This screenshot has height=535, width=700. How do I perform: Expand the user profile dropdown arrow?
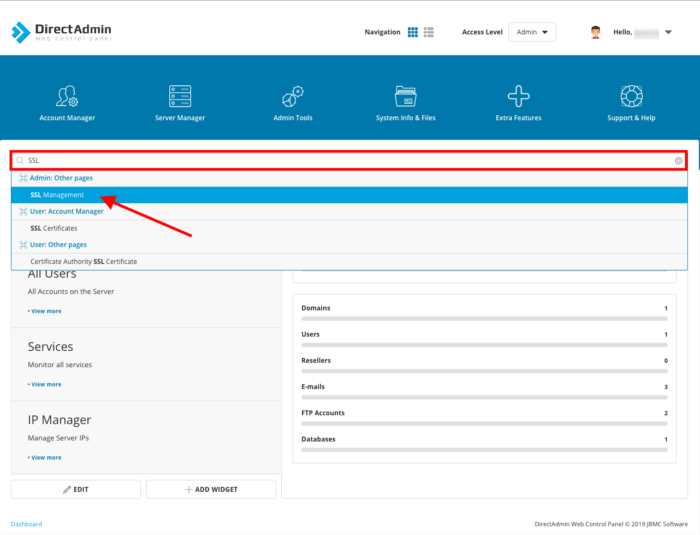[669, 32]
